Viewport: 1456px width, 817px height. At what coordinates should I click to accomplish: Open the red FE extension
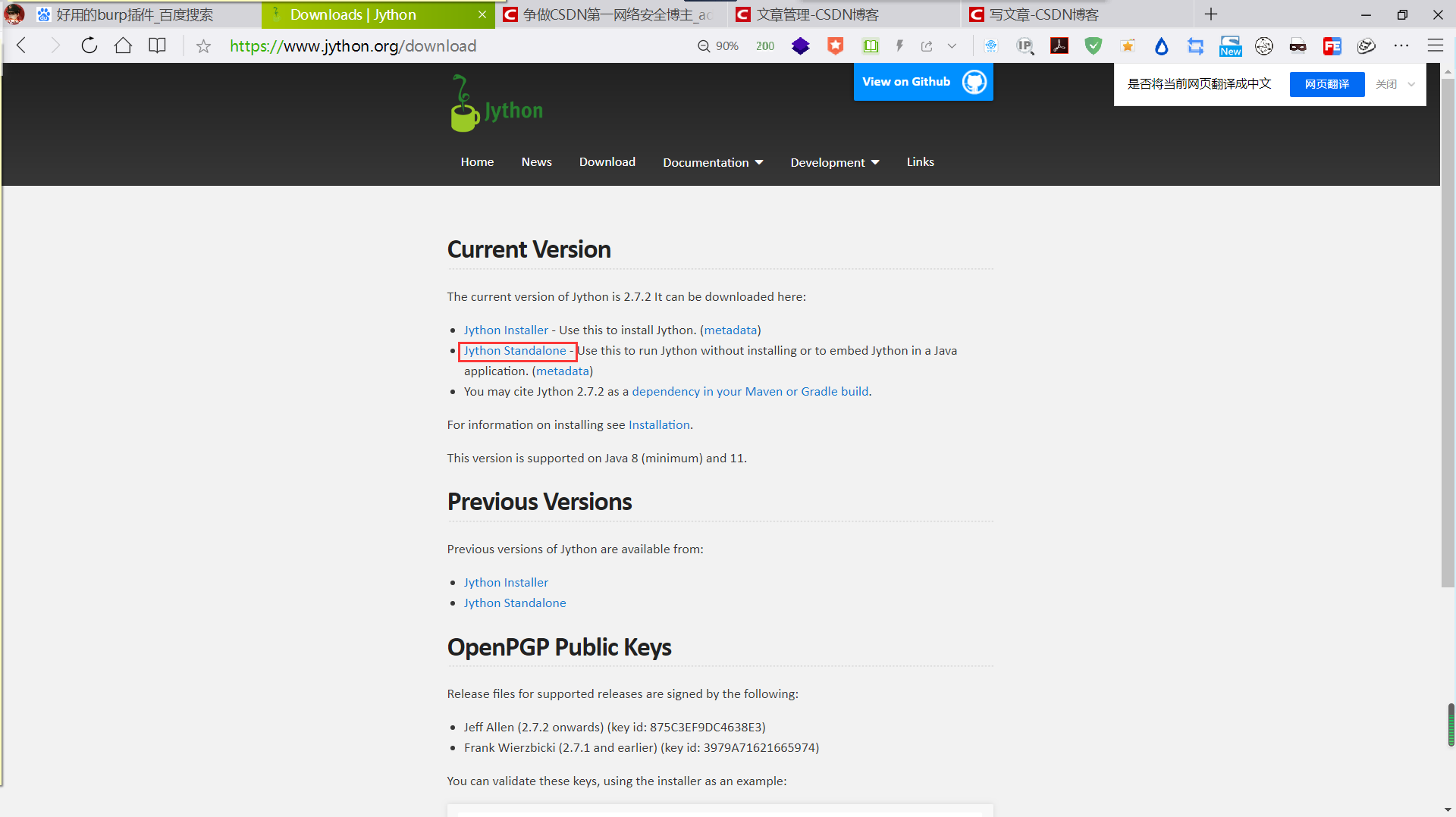pos(1332,46)
